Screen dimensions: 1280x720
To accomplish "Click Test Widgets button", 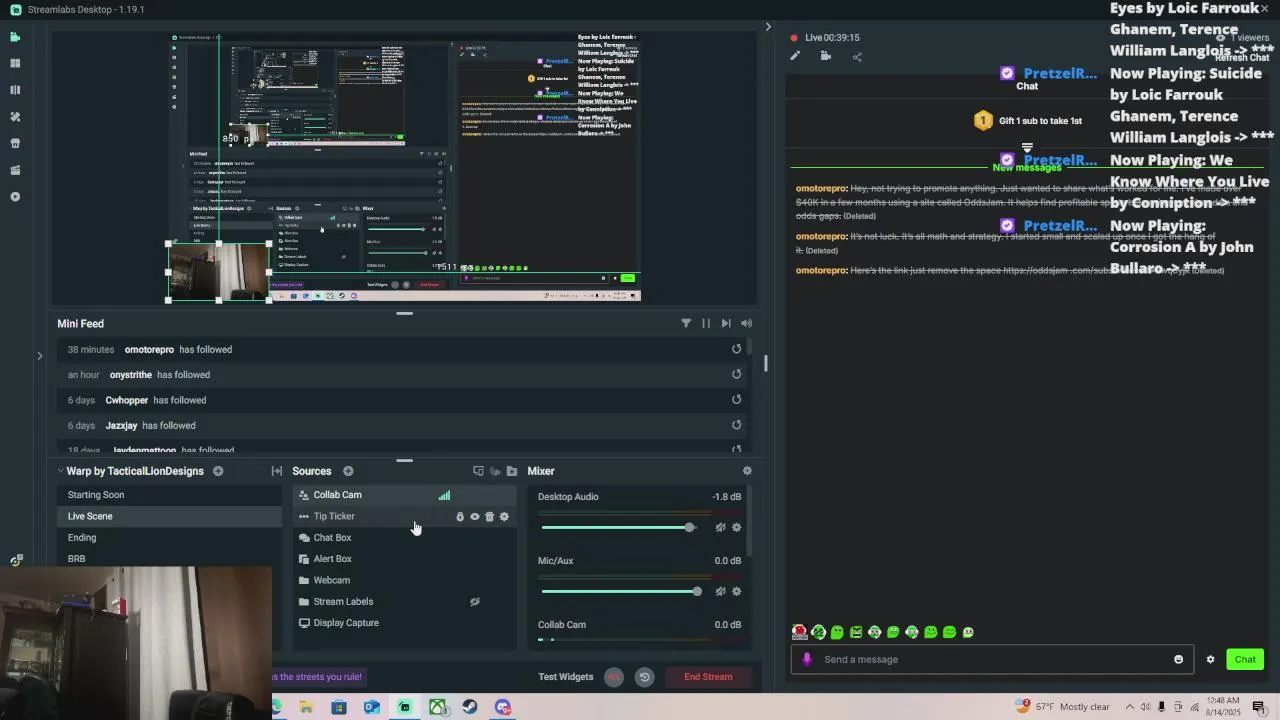I will [566, 677].
